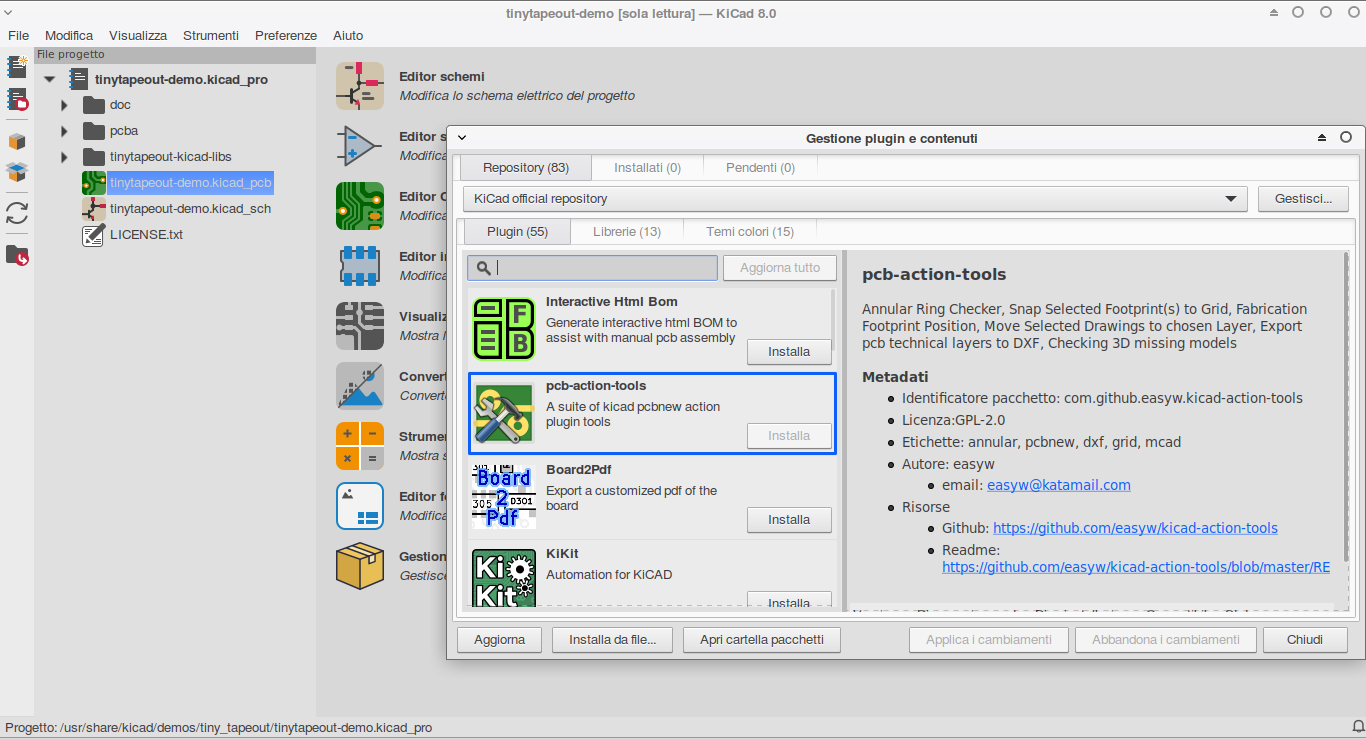Open the Strumenti menu

point(211,35)
